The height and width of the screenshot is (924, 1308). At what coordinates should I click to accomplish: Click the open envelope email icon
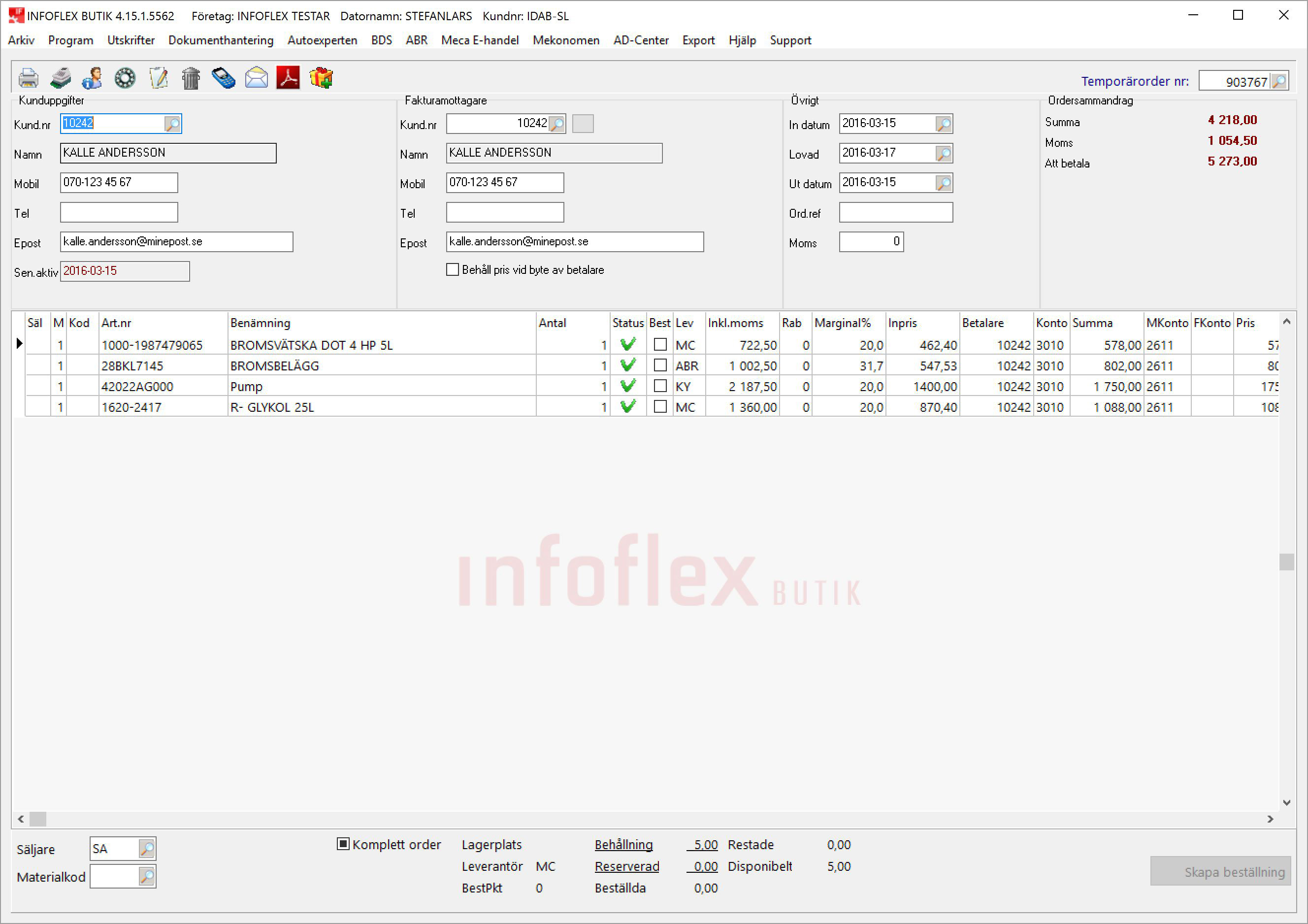[x=257, y=78]
